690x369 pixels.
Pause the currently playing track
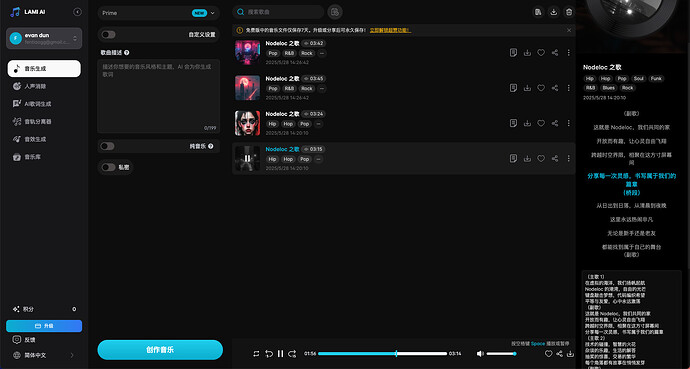click(280, 354)
